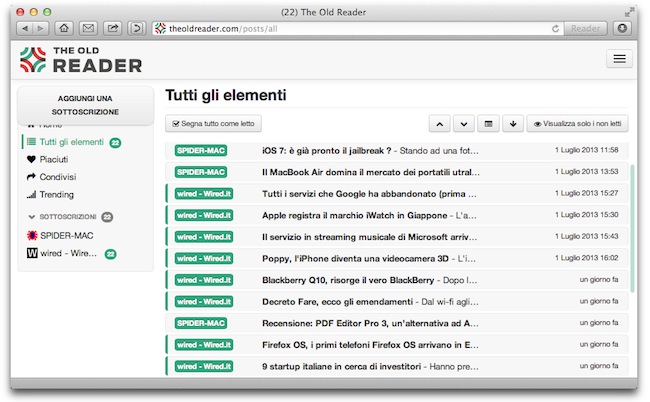Click SPIDER-MAC tag on the PDF Editor row
This screenshot has height=402, width=650.
coord(201,323)
